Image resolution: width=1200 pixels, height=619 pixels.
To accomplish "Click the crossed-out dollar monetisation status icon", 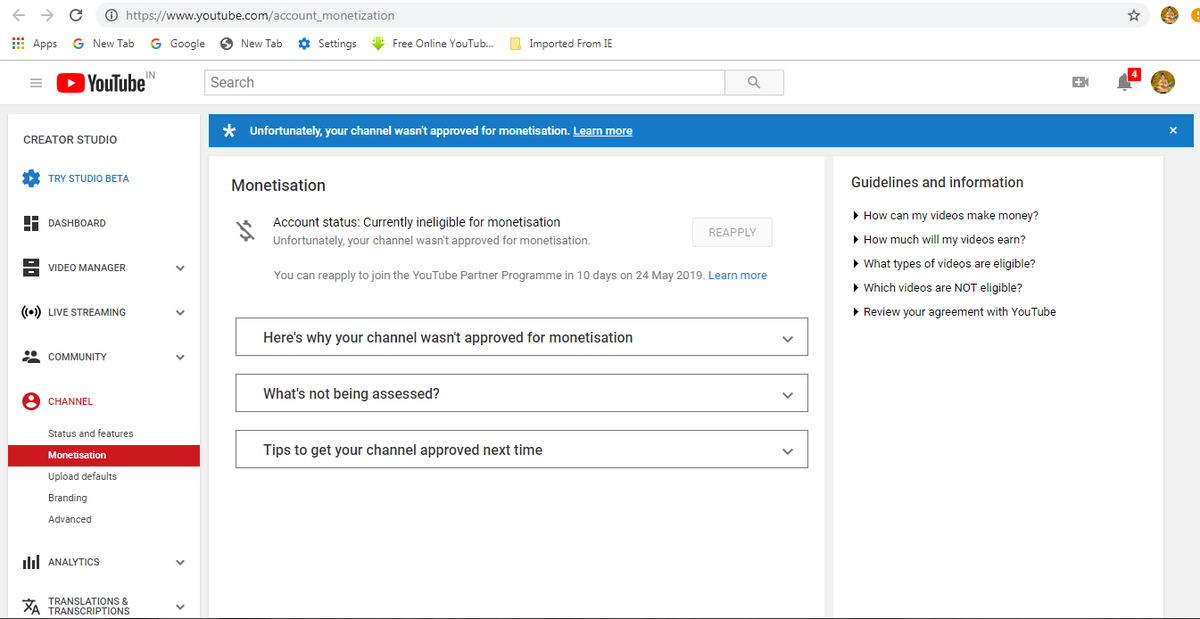I will click(x=246, y=232).
